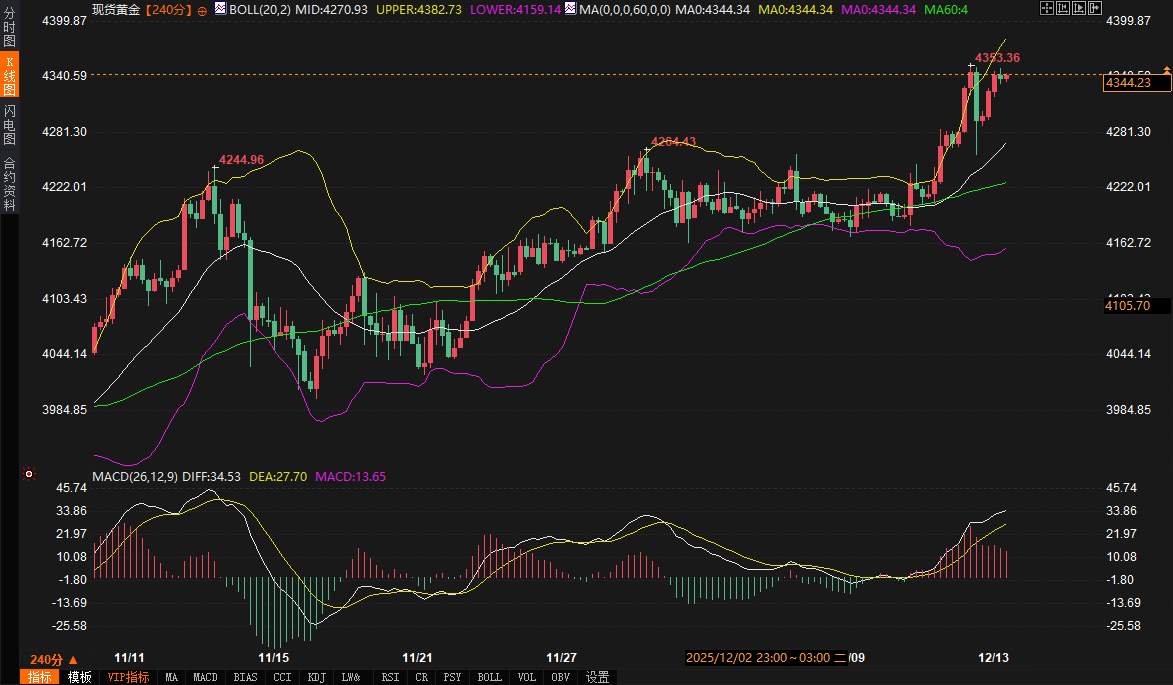Switch to the 分时图 side tab
The width and height of the screenshot is (1173, 685).
tap(9, 26)
